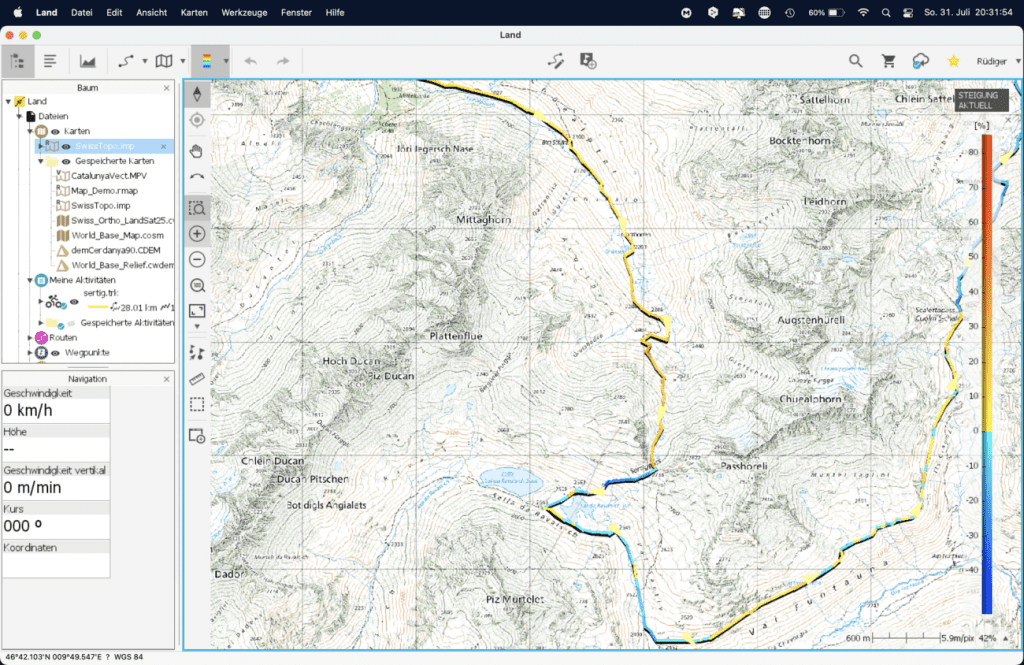Viewport: 1024px width, 665px height.
Task: Open the Karten menu
Action: click(x=194, y=12)
